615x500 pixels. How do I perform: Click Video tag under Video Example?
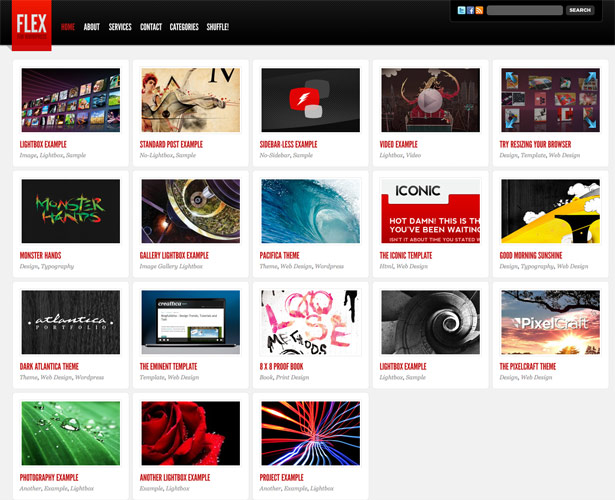tap(413, 155)
